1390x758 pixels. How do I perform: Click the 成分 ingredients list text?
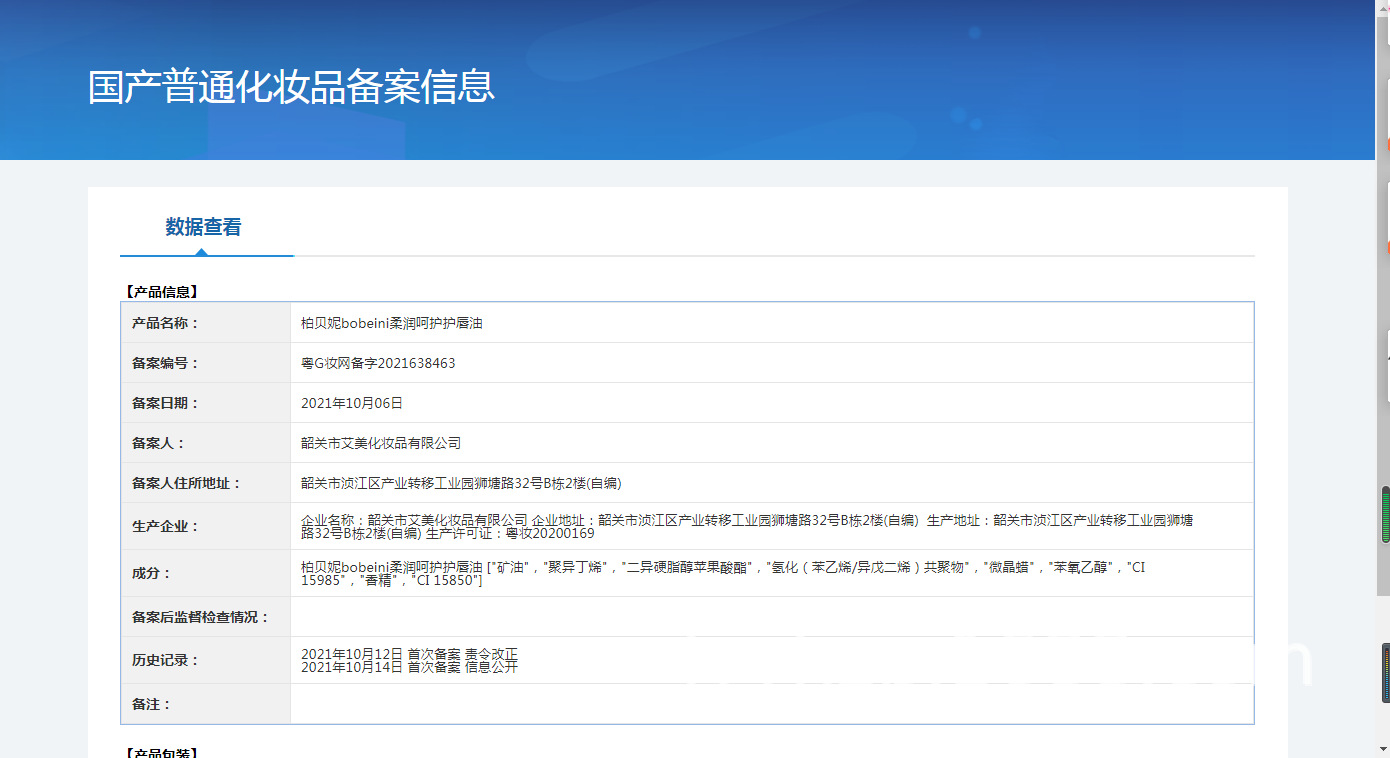click(722, 573)
